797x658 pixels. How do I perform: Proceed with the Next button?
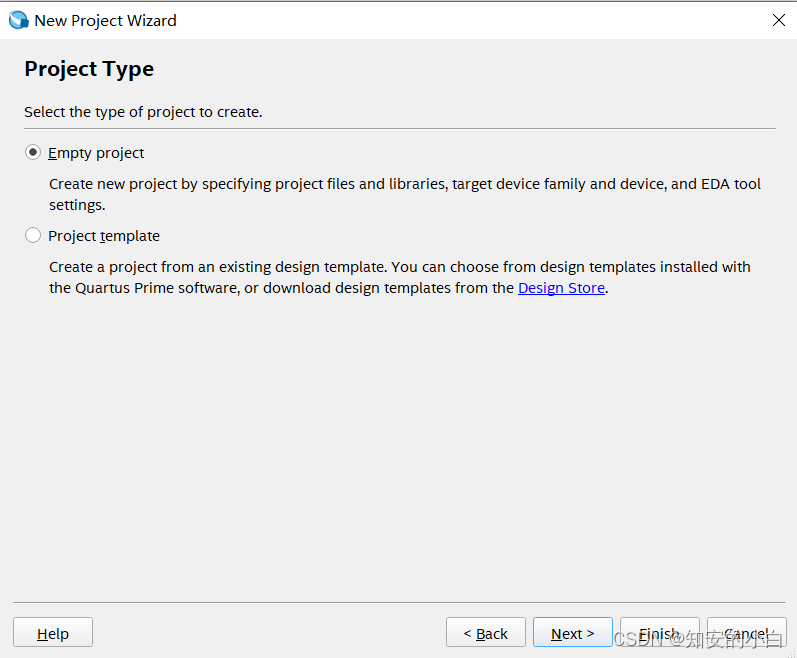573,633
